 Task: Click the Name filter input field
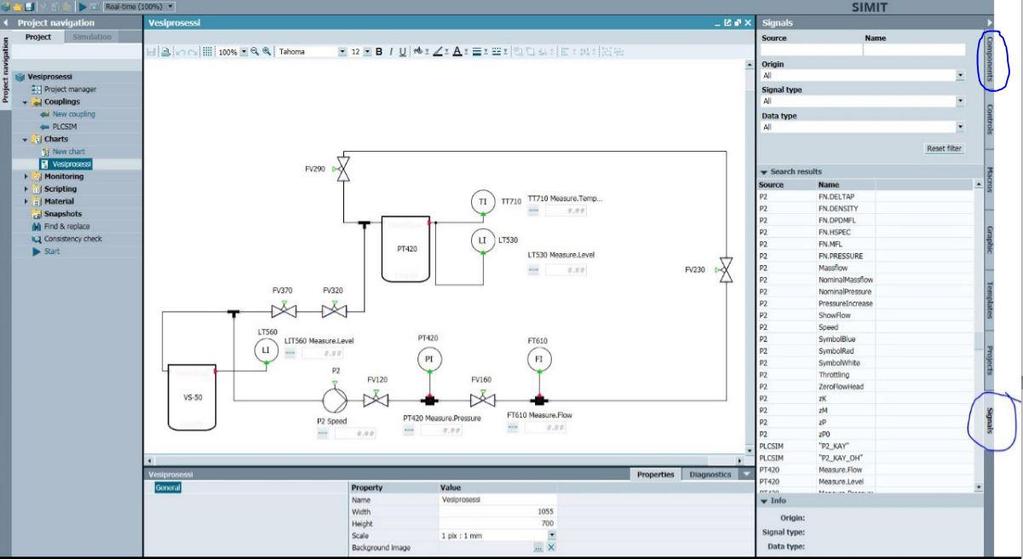point(914,50)
